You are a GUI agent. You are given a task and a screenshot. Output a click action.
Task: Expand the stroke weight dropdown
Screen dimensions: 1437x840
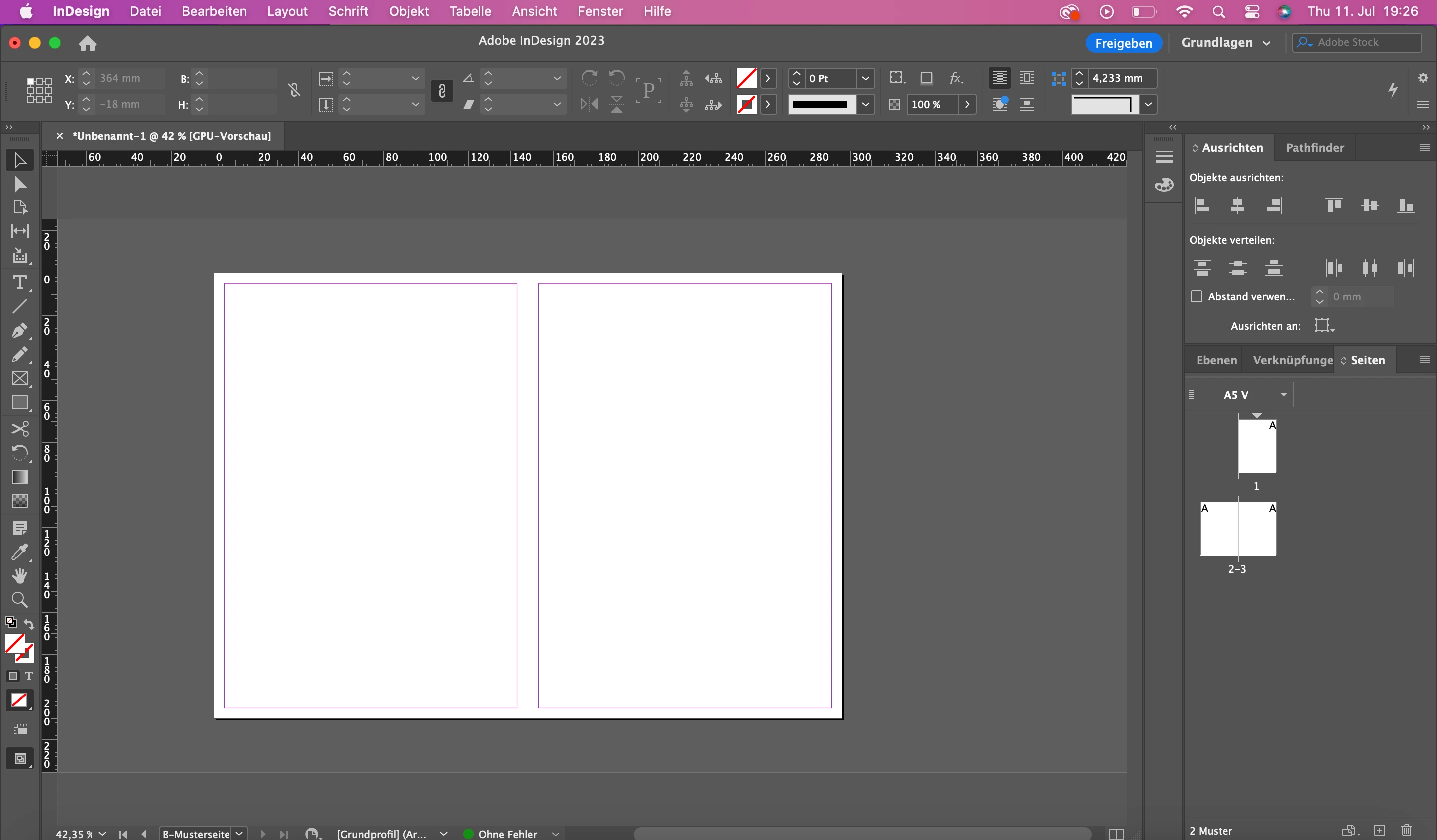[866, 78]
